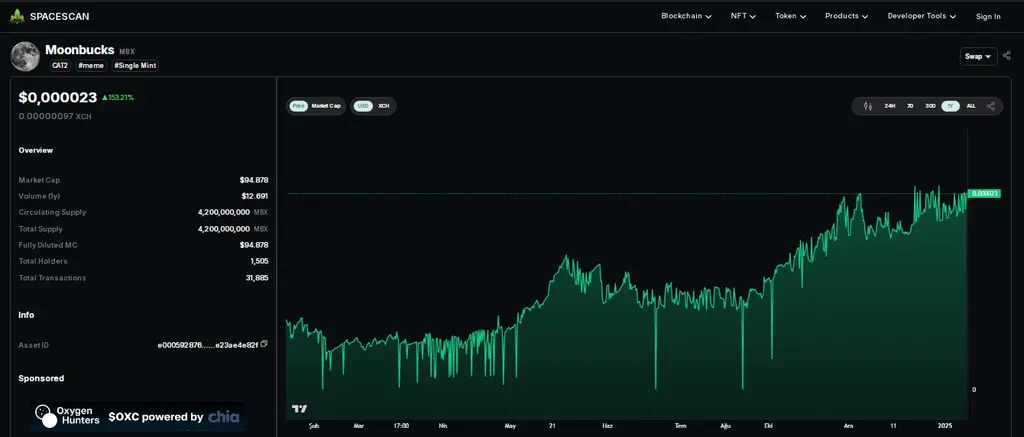1024x437 pixels.
Task: Click the Info section heading
Action: [26, 315]
